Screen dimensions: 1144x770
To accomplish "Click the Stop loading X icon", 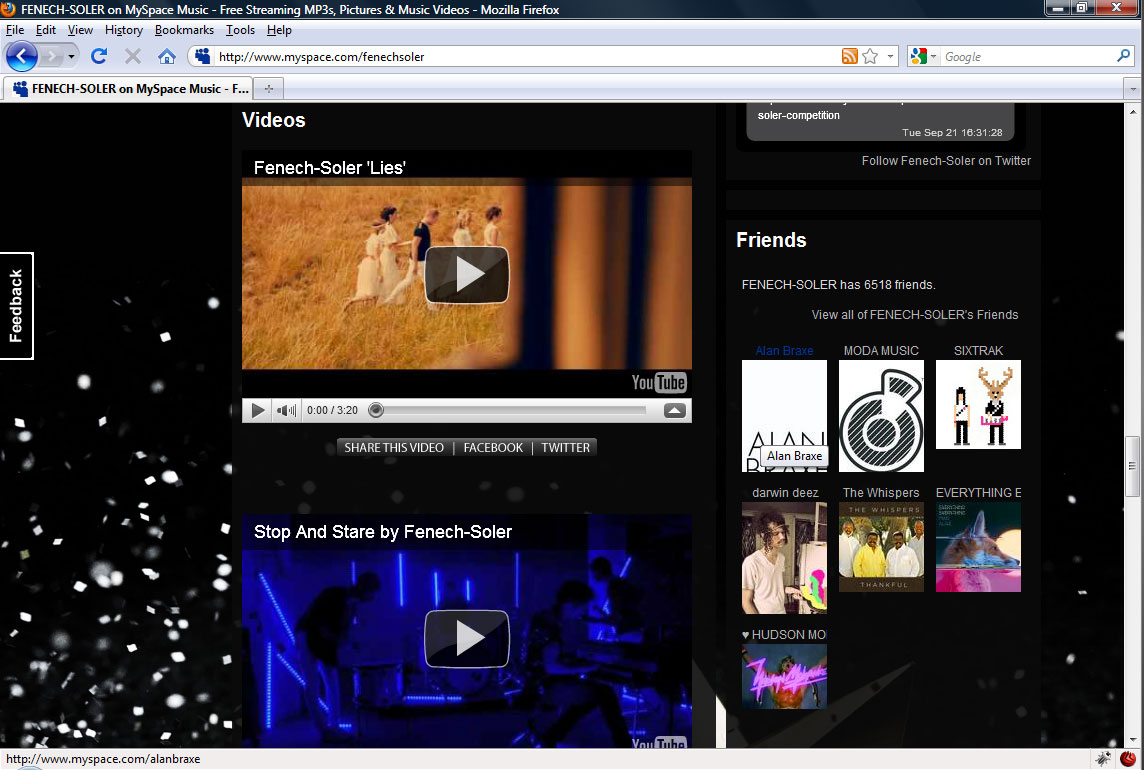I will [133, 56].
